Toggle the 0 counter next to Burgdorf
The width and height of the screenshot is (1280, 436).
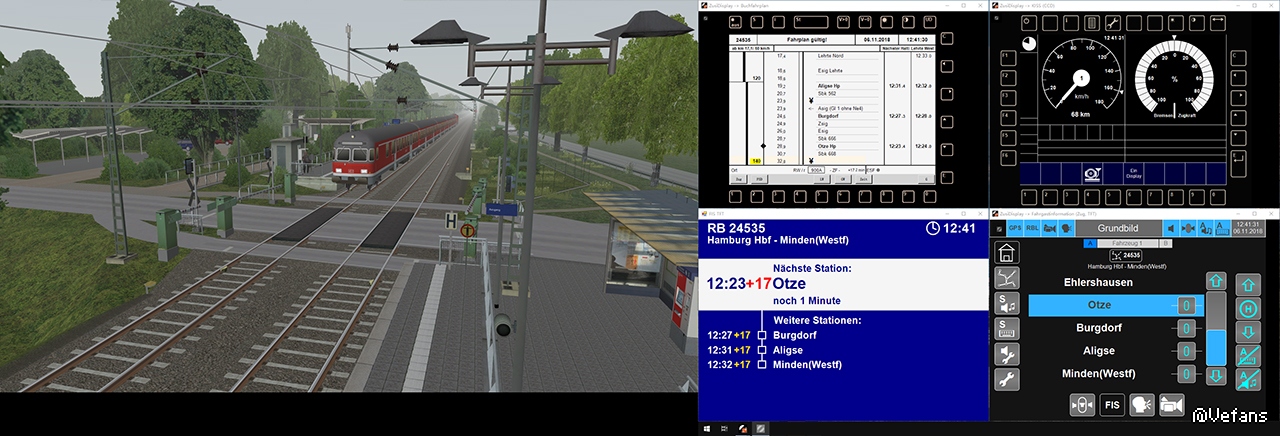coord(1187,328)
